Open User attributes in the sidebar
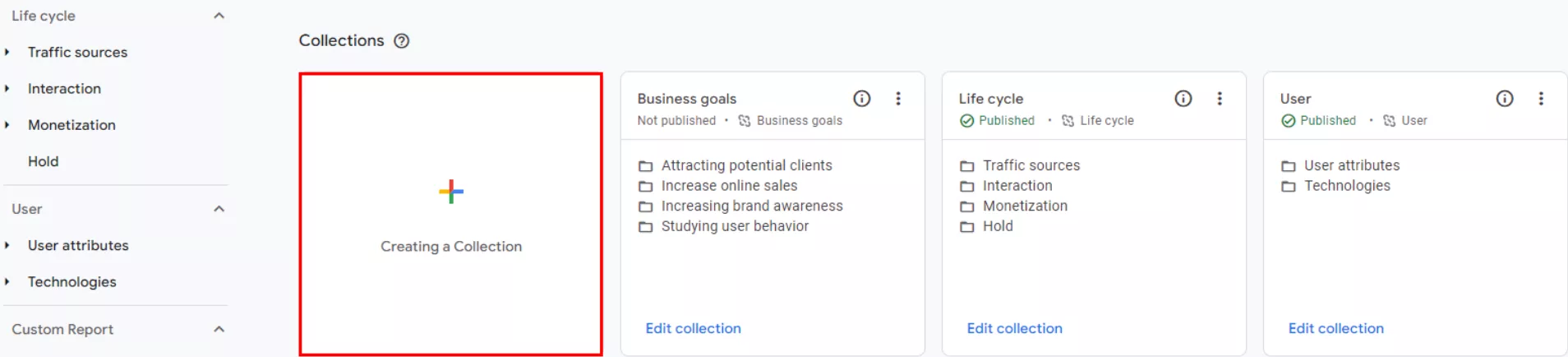This screenshot has height=357, width=1568. tap(78, 245)
